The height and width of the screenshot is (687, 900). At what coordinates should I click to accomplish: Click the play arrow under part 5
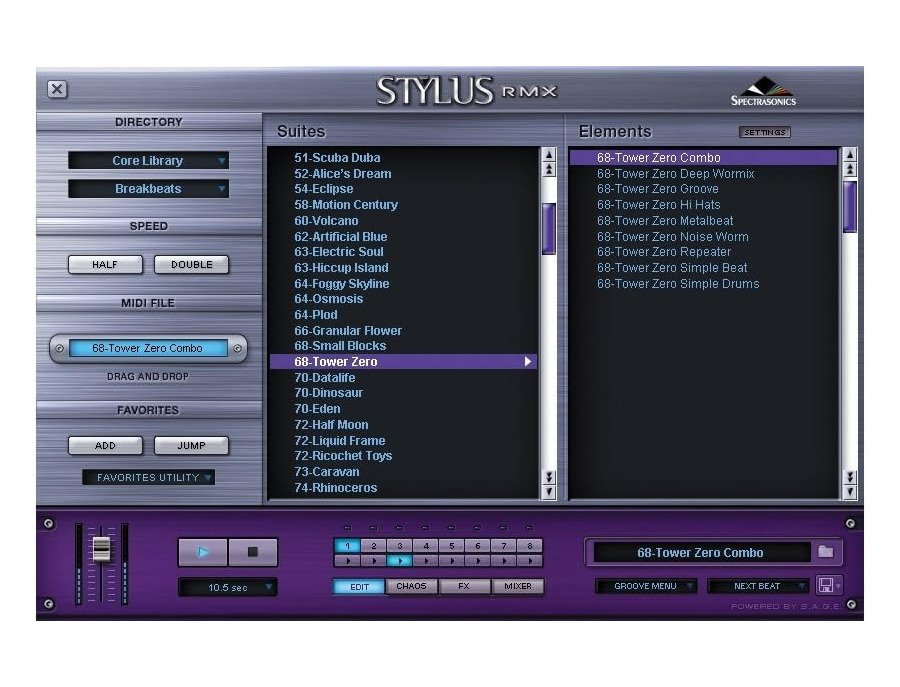452,561
